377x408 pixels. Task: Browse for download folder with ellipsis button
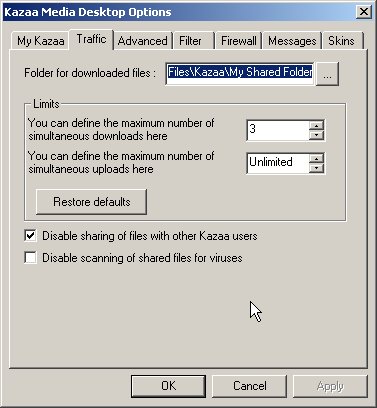pos(327,74)
